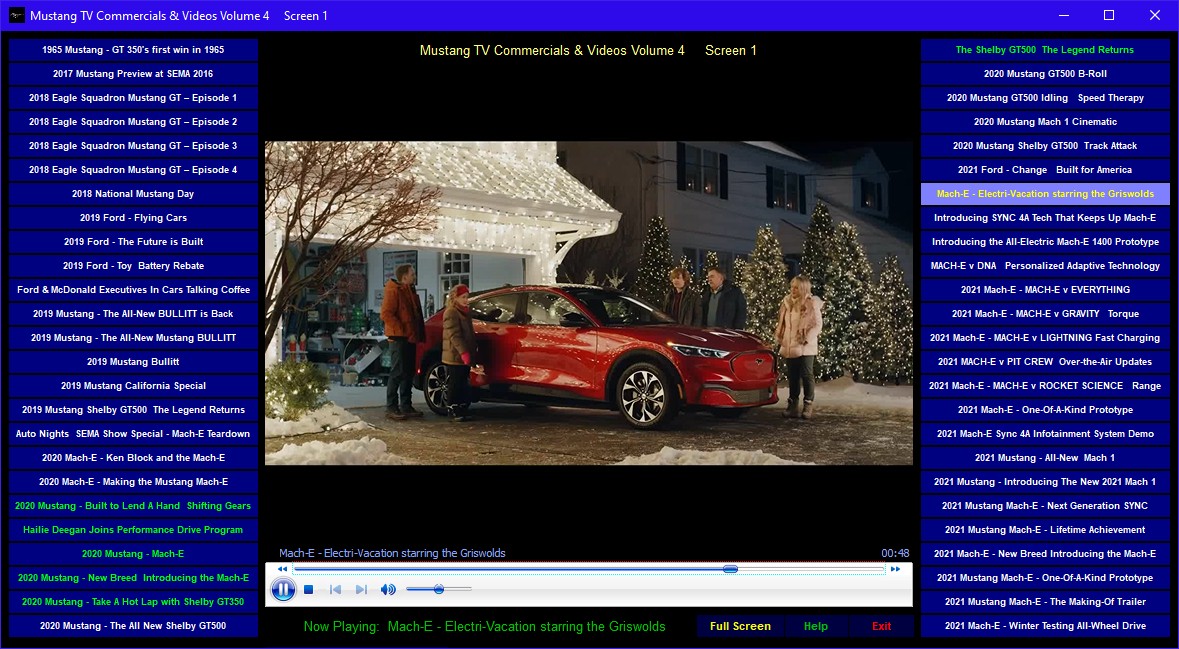Select 2021 Mustang Mach-E - Lifetime Achievement
Screen dimensions: 1179x649
click(x=1045, y=530)
